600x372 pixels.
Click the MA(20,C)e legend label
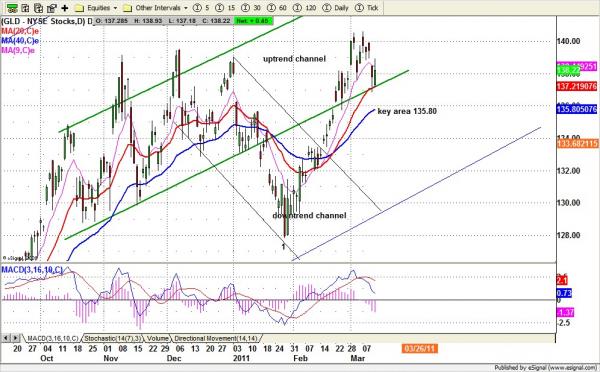point(20,31)
